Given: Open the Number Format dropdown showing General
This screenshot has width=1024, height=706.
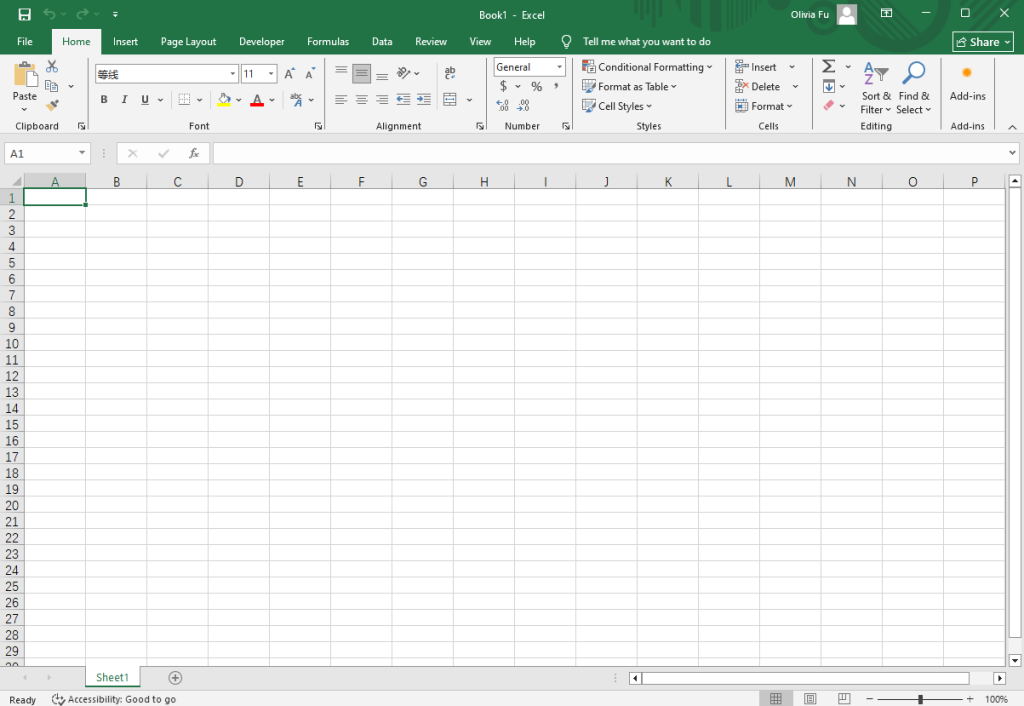Looking at the screenshot, I should [529, 66].
